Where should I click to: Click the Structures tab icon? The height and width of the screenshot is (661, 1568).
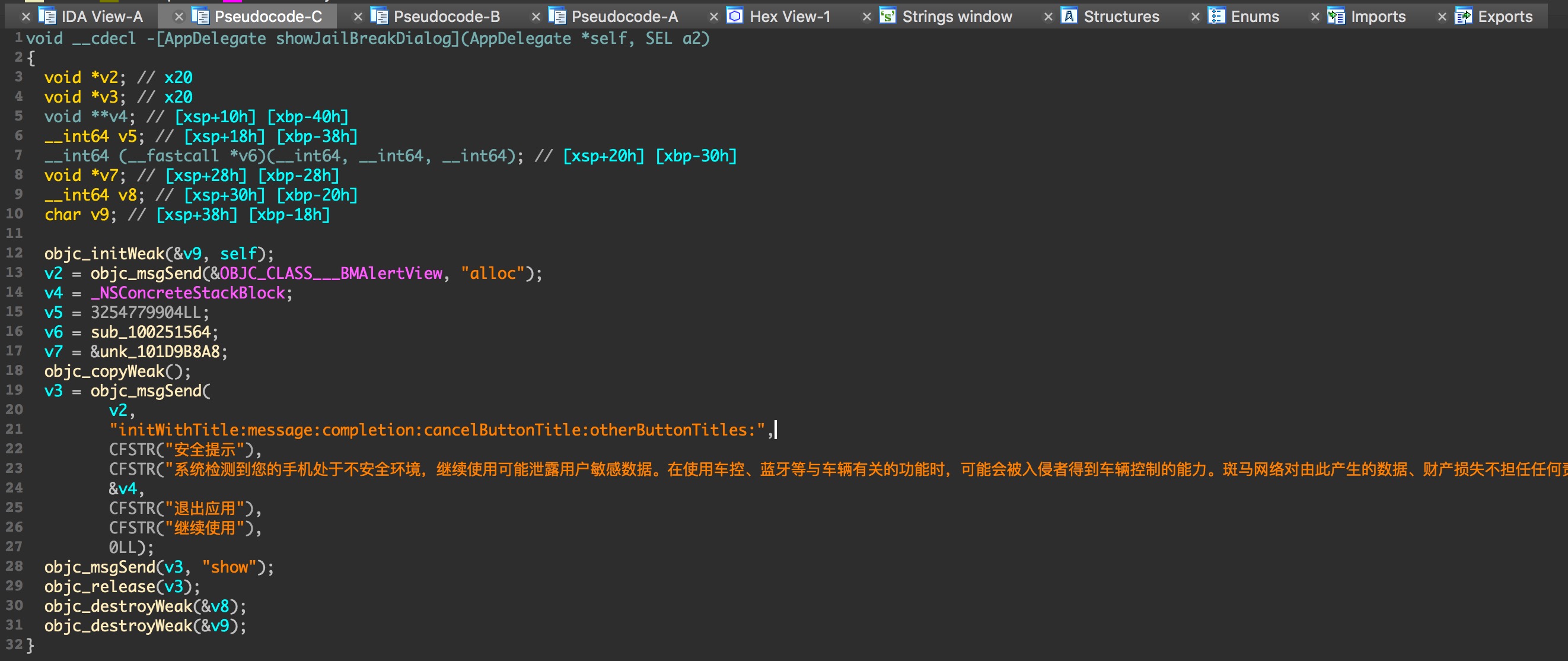[1069, 17]
